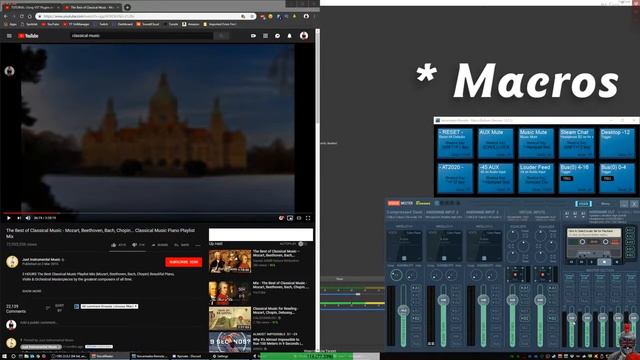Open first Up next thumbnail Best of Classical Music
Viewport: 640px width, 360px height.
[x=230, y=261]
